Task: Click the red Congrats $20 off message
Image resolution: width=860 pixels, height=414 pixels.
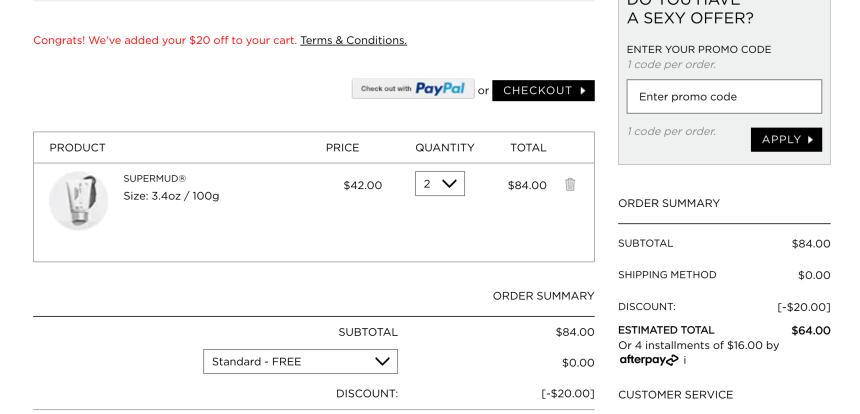Action: [165, 40]
